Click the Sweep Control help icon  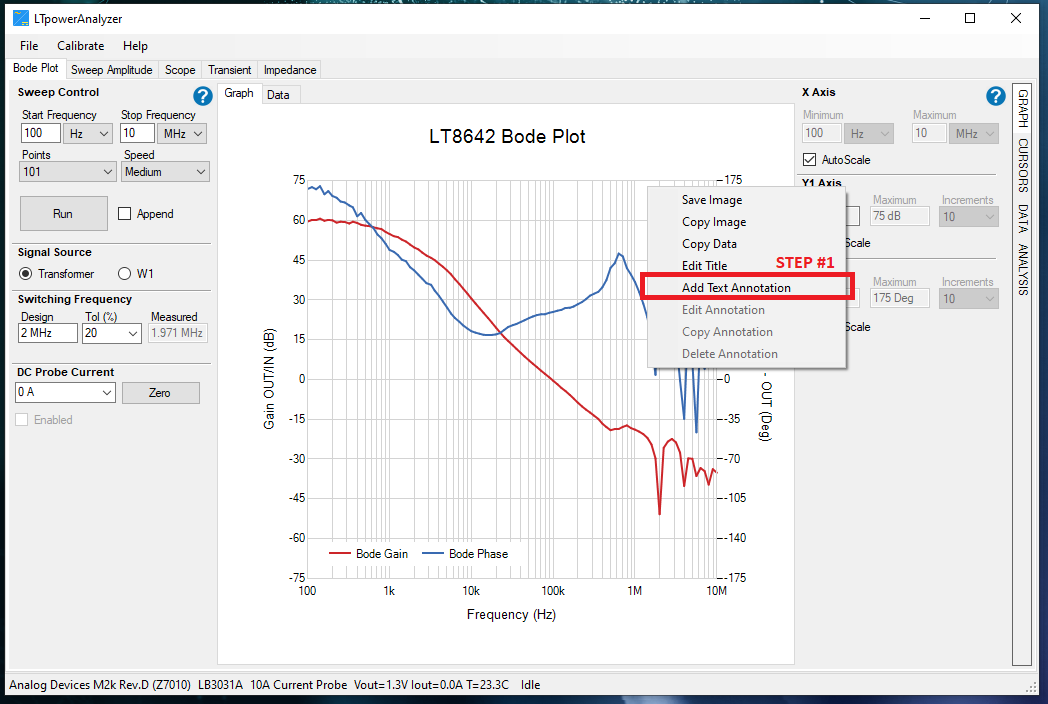[203, 96]
